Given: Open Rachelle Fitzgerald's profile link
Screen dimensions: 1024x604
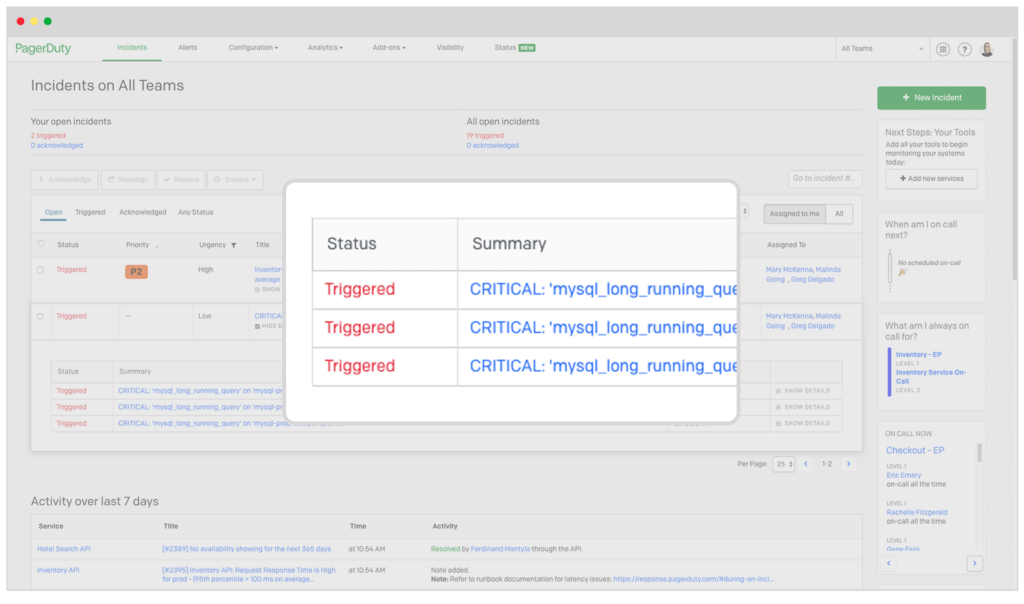Looking at the screenshot, I should tap(916, 513).
